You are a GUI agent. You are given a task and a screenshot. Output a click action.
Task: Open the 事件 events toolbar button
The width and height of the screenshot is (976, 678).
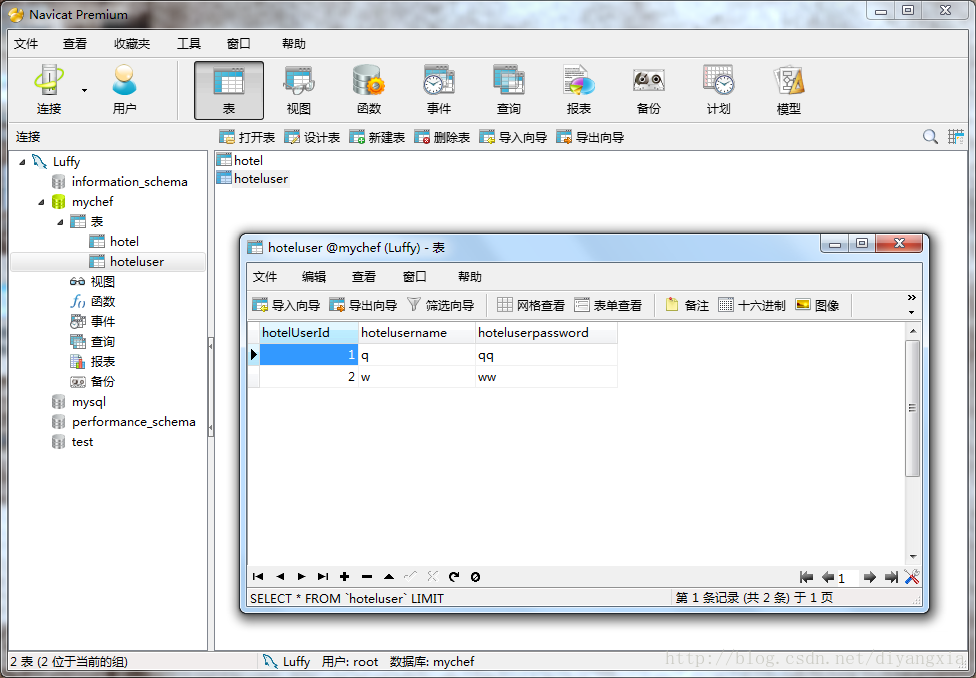point(439,90)
